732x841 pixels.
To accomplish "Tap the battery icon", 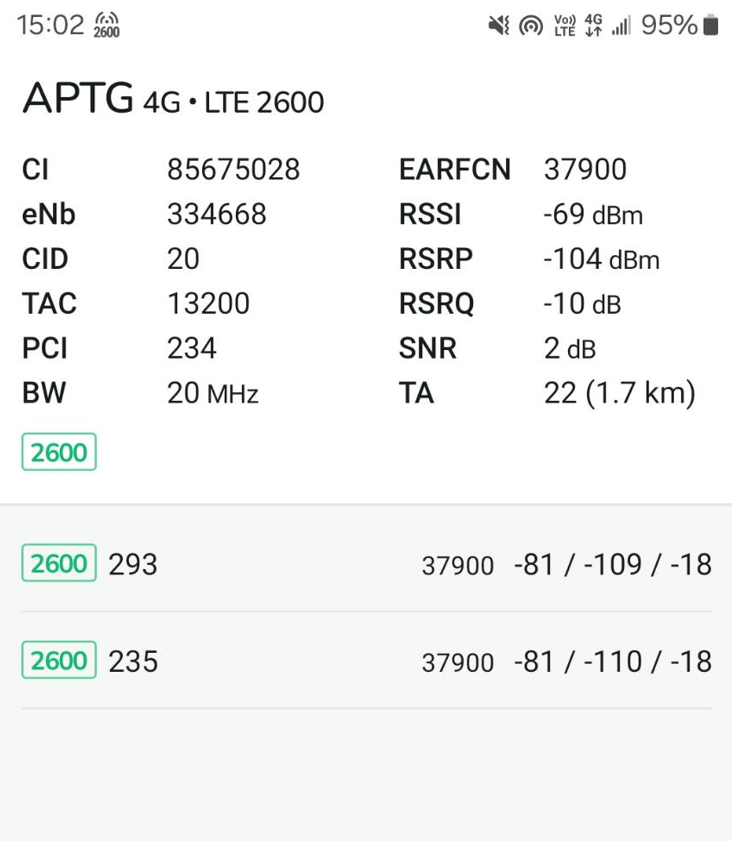I will (x=711, y=25).
